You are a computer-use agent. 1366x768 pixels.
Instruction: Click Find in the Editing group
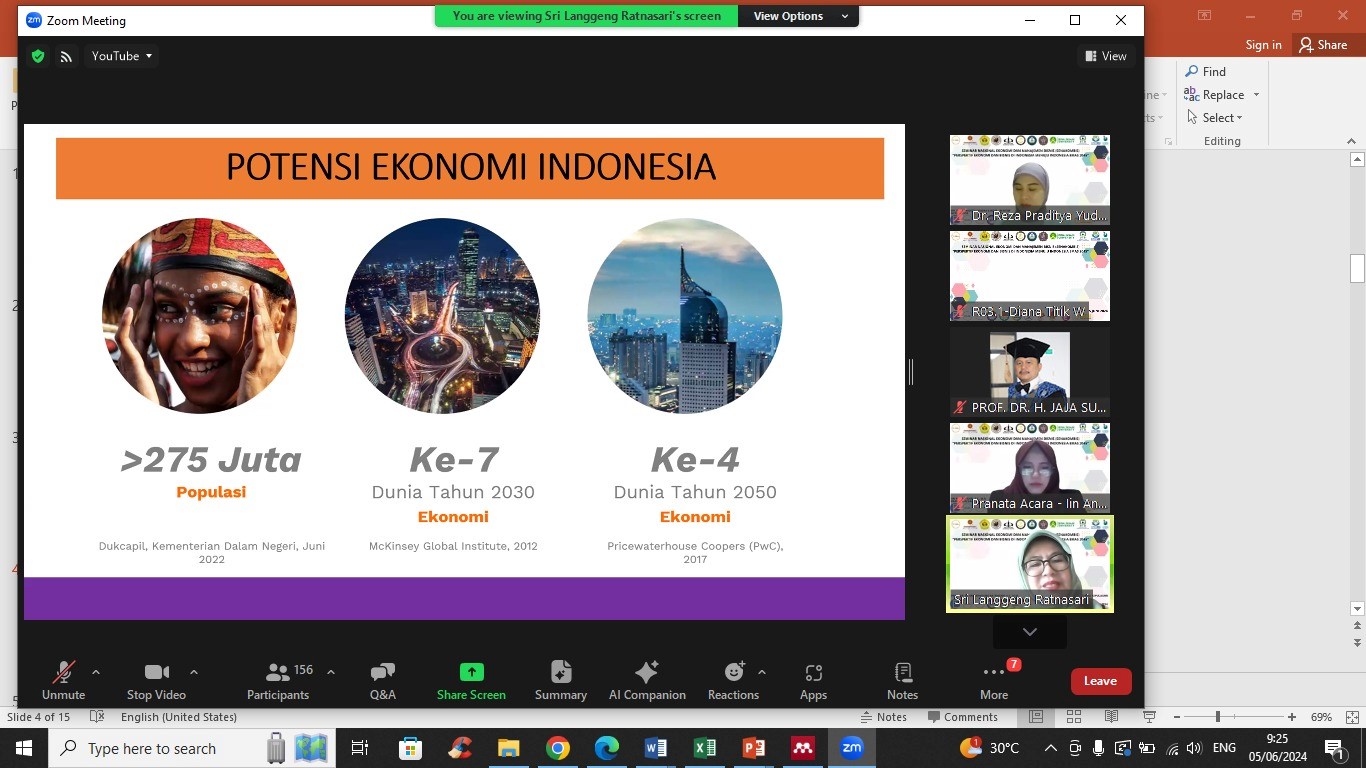[x=1206, y=71]
